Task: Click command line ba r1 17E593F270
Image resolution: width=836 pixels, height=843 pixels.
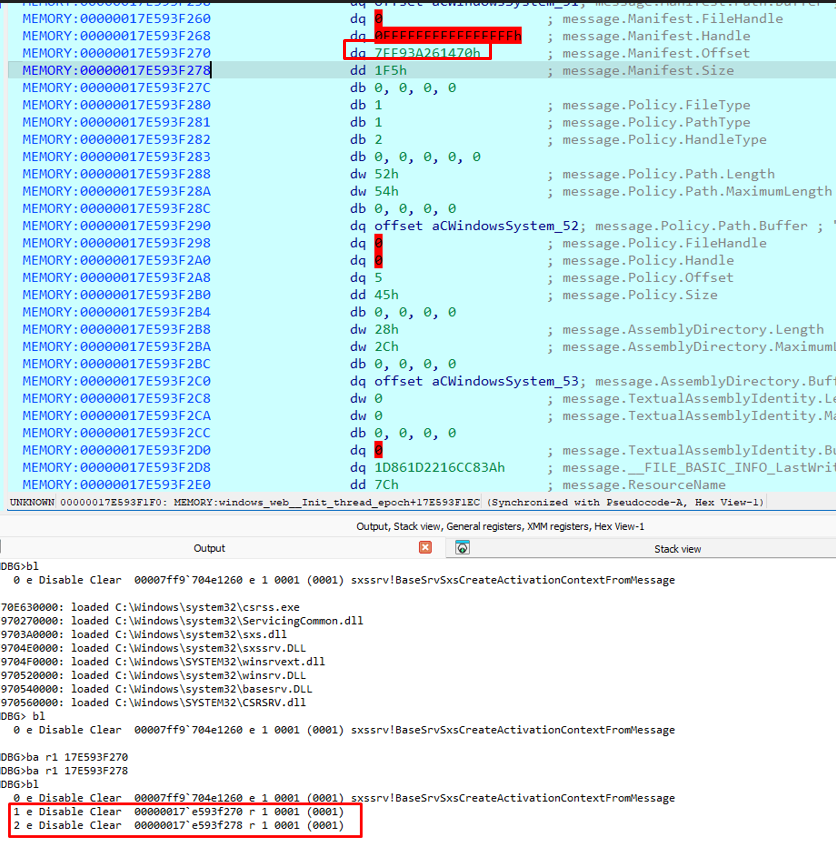Action: click(x=65, y=757)
